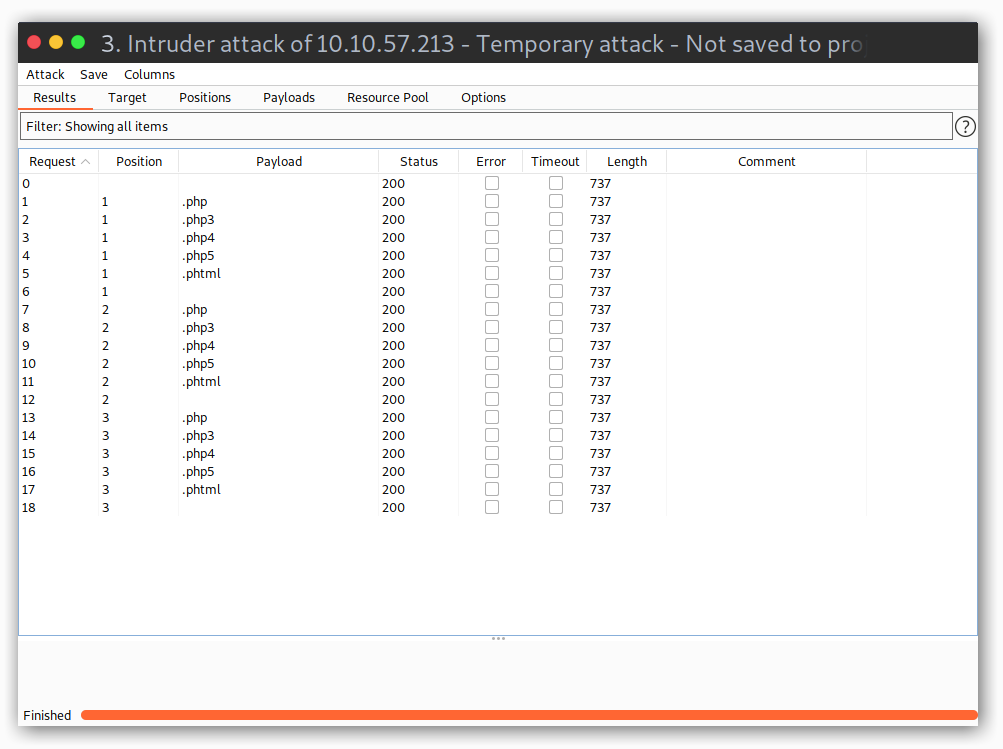Sort results by the Payload column
Viewport: 1003px width, 749px height.
pyautogui.click(x=279, y=161)
